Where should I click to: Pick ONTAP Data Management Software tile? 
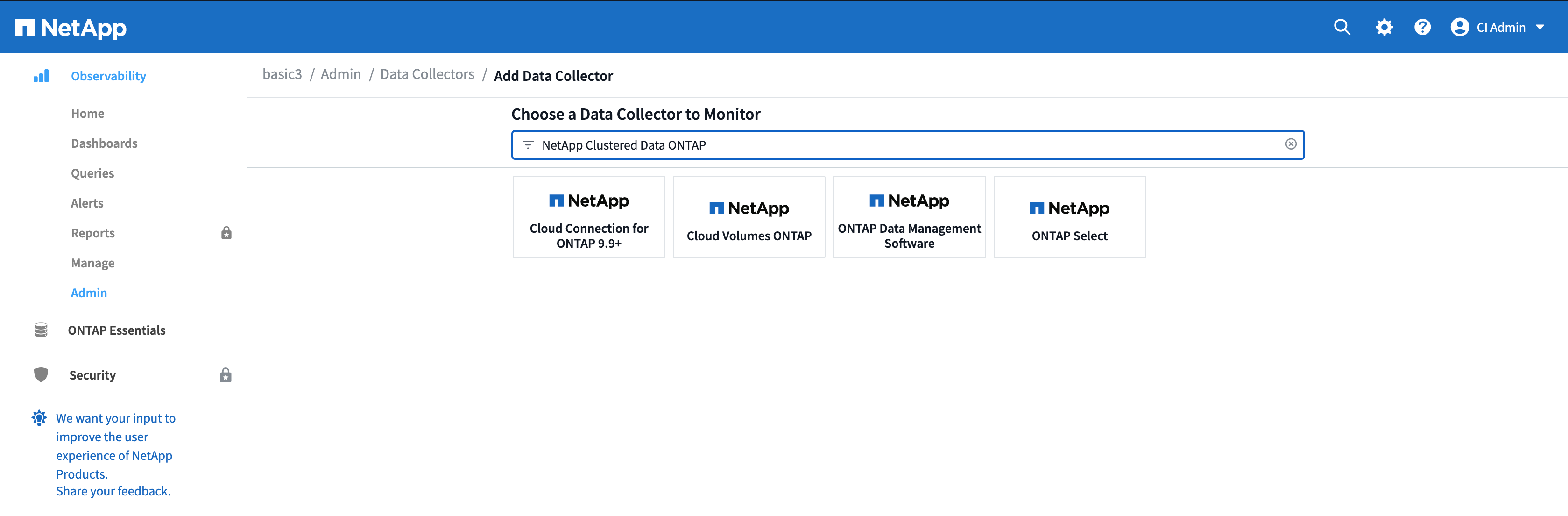(909, 217)
